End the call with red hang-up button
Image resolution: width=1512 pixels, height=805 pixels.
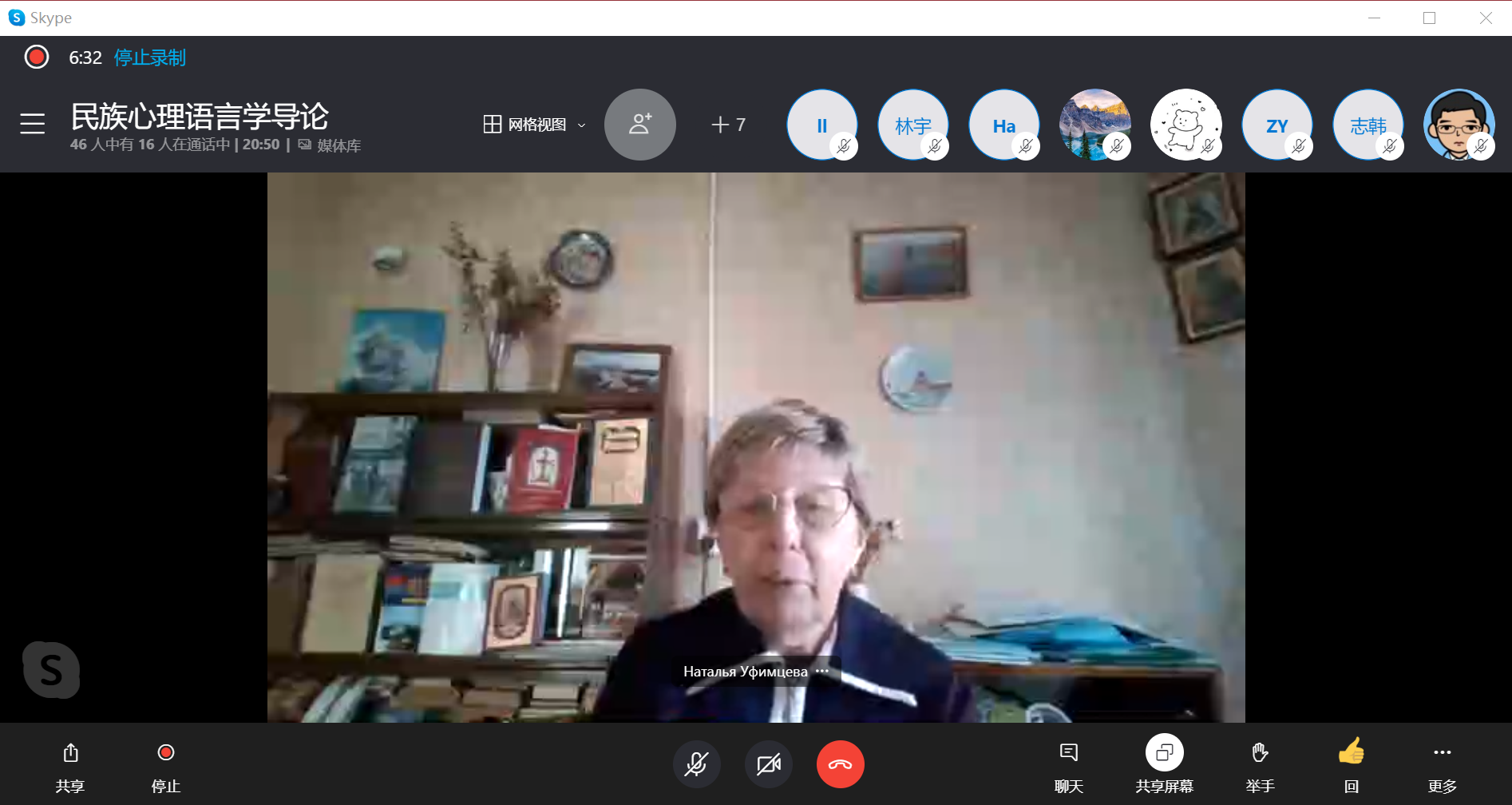point(840,764)
